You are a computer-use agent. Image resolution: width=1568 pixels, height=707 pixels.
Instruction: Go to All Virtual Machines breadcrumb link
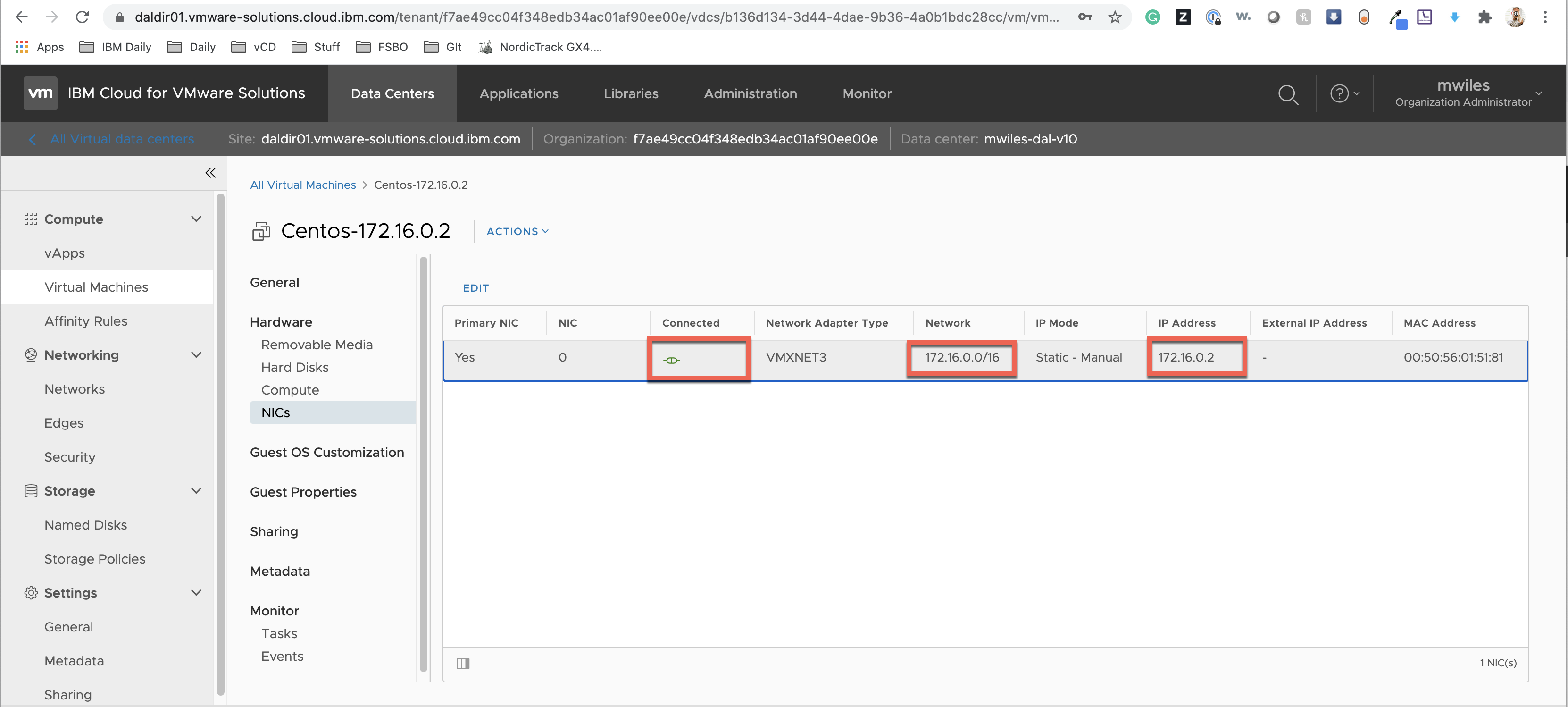(x=302, y=185)
